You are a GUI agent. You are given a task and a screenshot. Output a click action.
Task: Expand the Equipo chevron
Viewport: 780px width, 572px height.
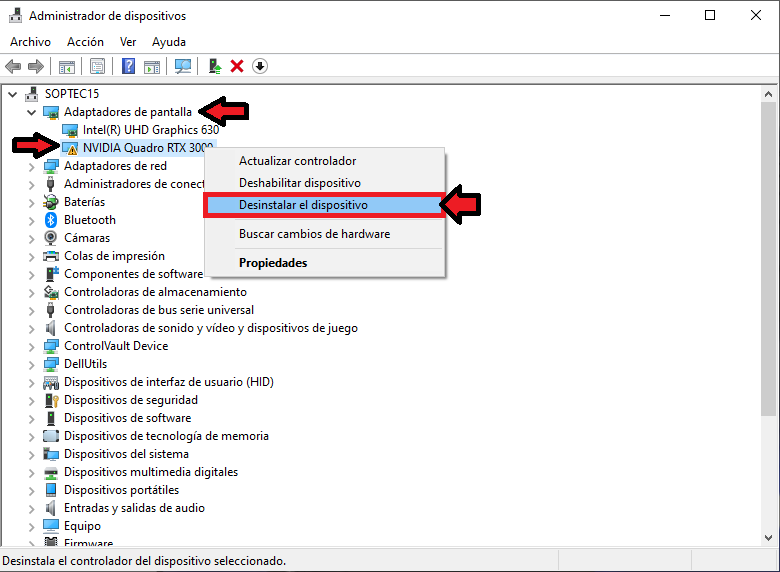(x=32, y=526)
